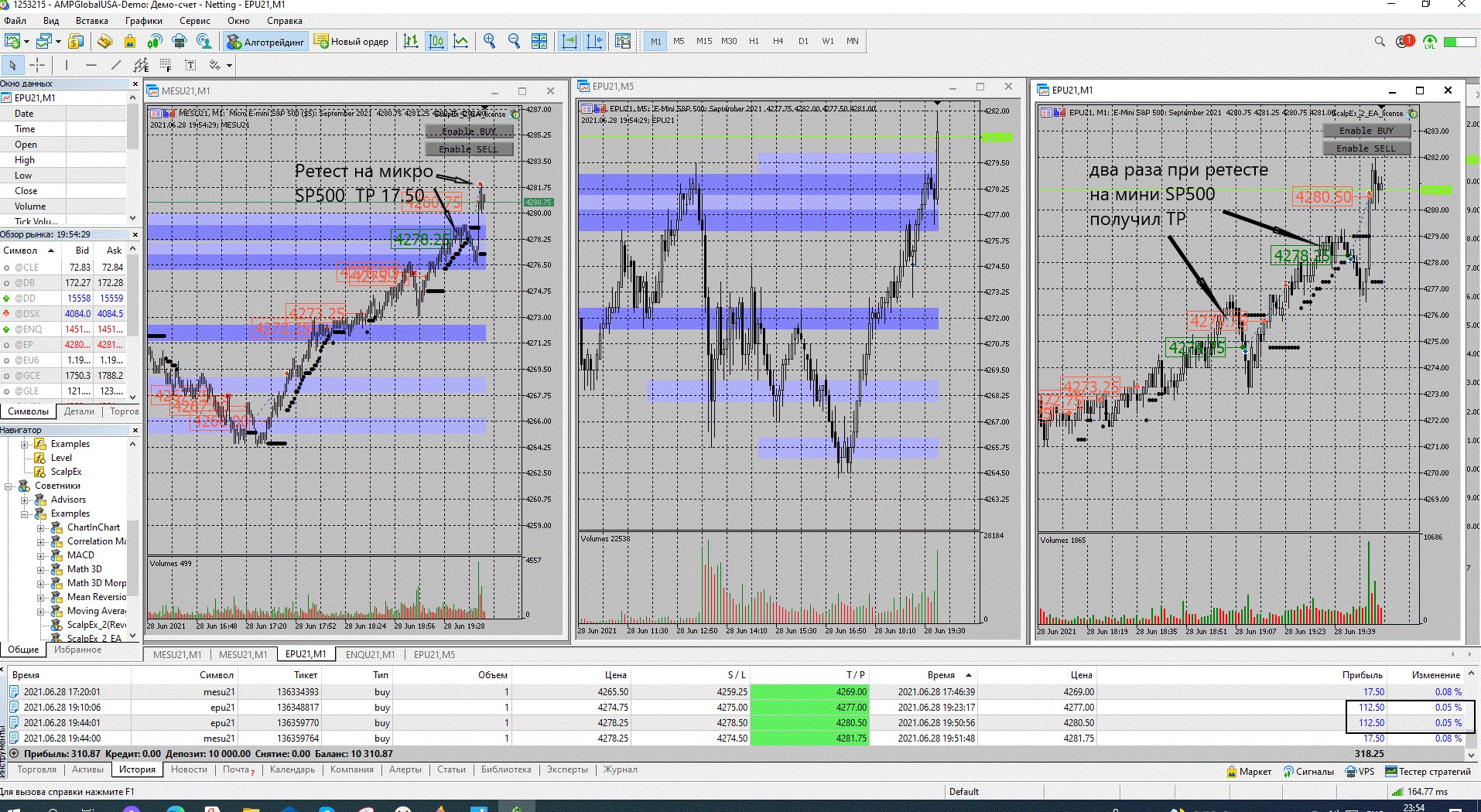The width and height of the screenshot is (1481, 812).
Task: Select the equidistant channel tool
Action: tap(141, 65)
